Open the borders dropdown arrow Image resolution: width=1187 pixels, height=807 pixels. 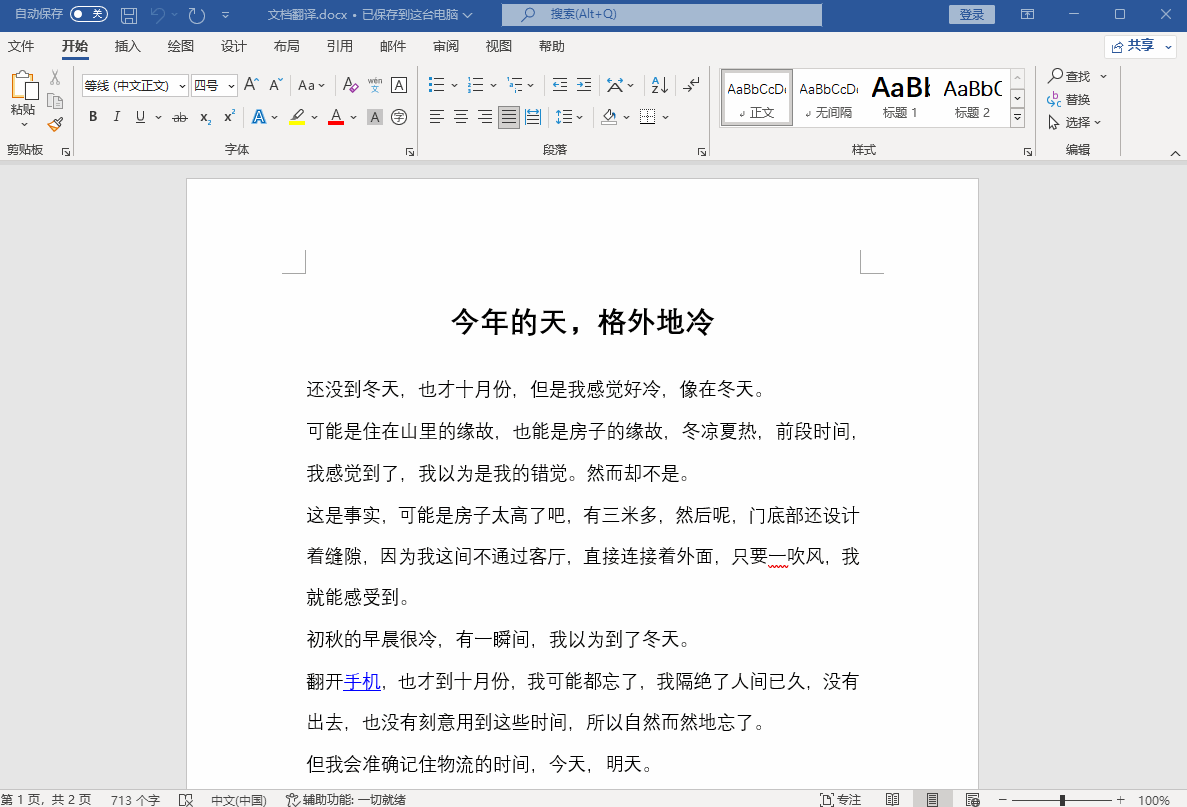pyautogui.click(x=665, y=117)
